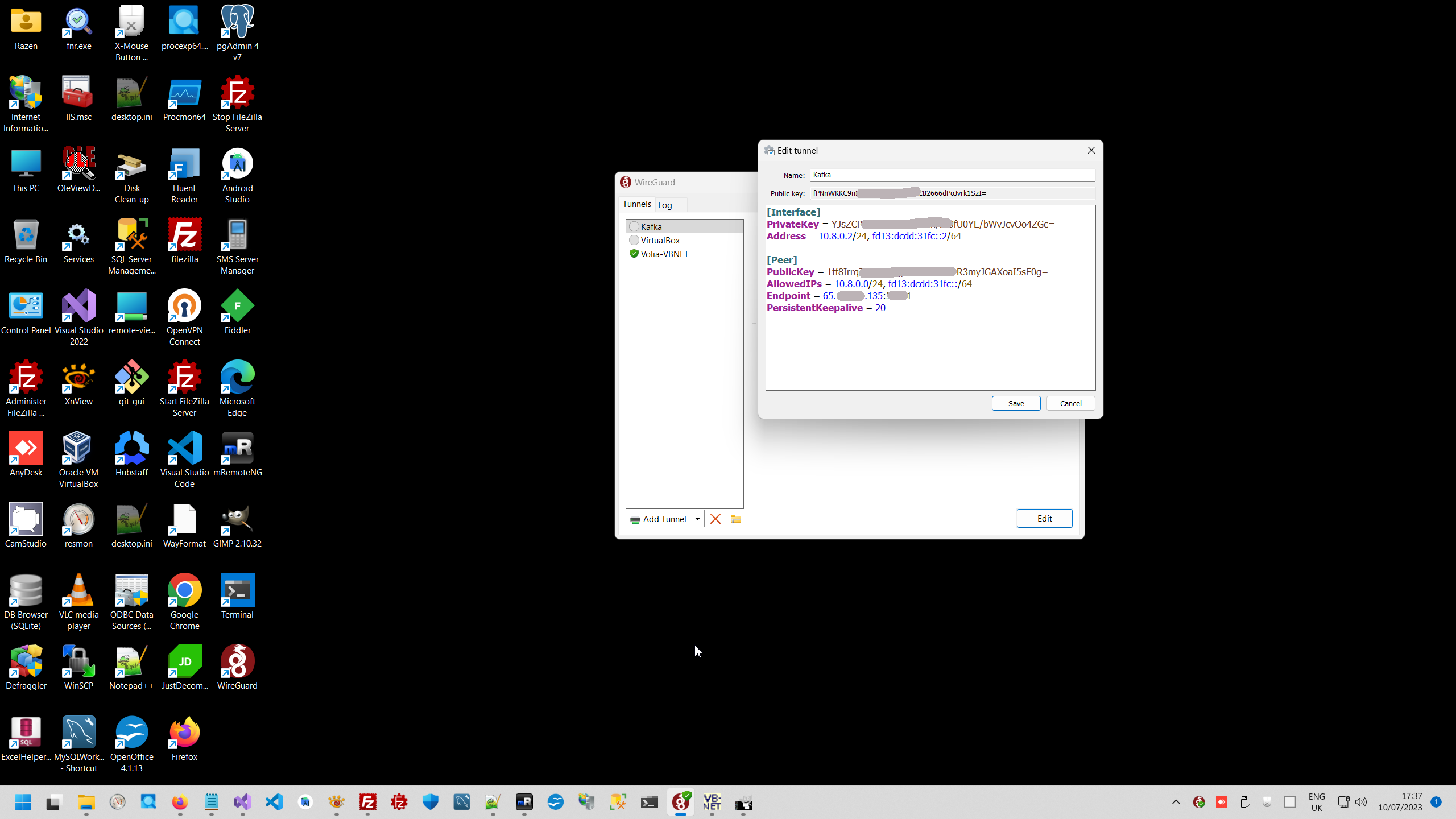1456x819 pixels.
Task: Click the red X delete tunnel icon
Action: point(715,519)
